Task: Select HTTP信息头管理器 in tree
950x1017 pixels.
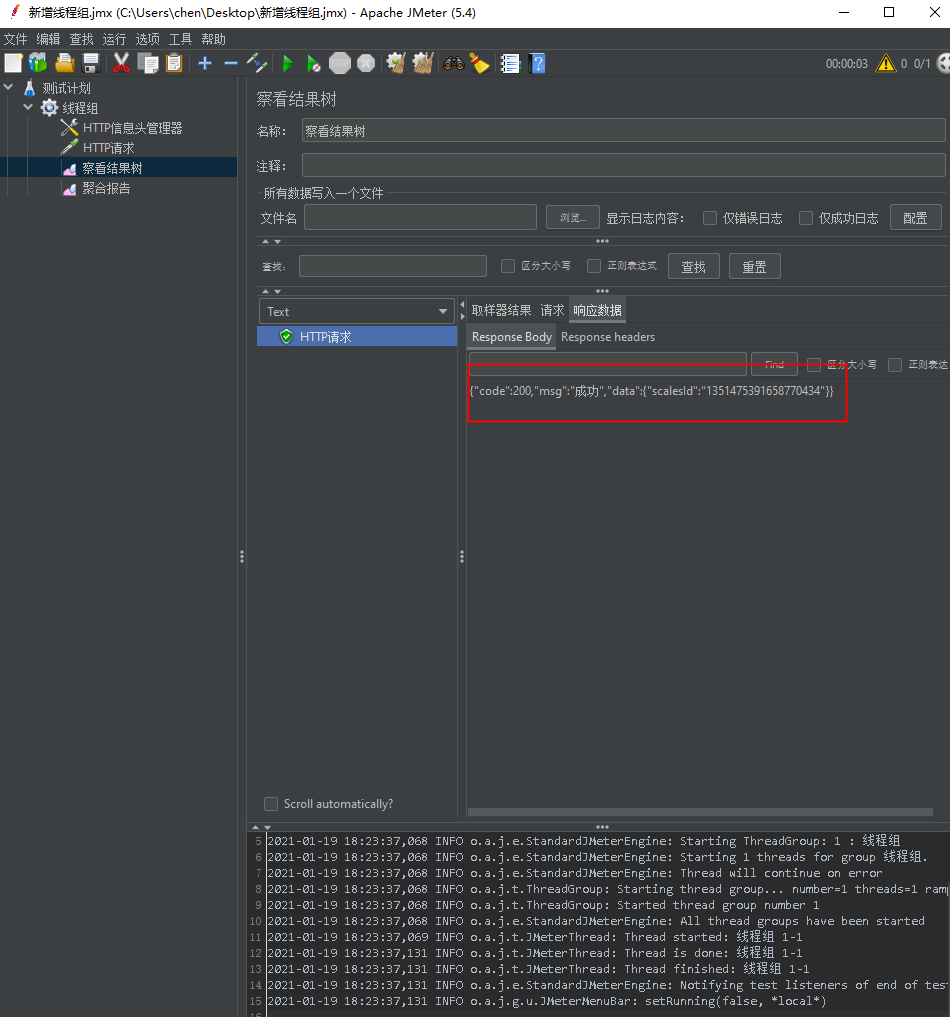Action: click(x=132, y=128)
